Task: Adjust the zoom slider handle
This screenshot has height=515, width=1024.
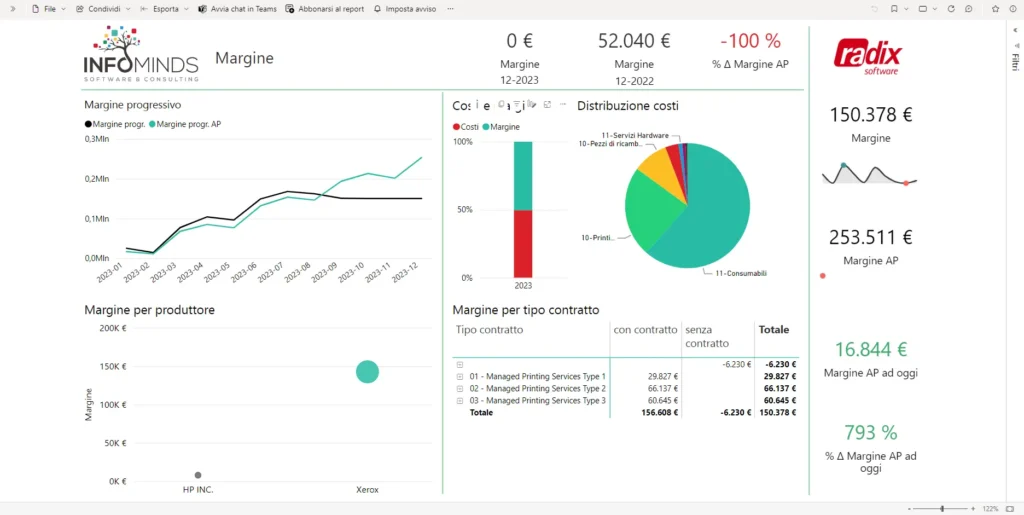Action: coord(942,508)
